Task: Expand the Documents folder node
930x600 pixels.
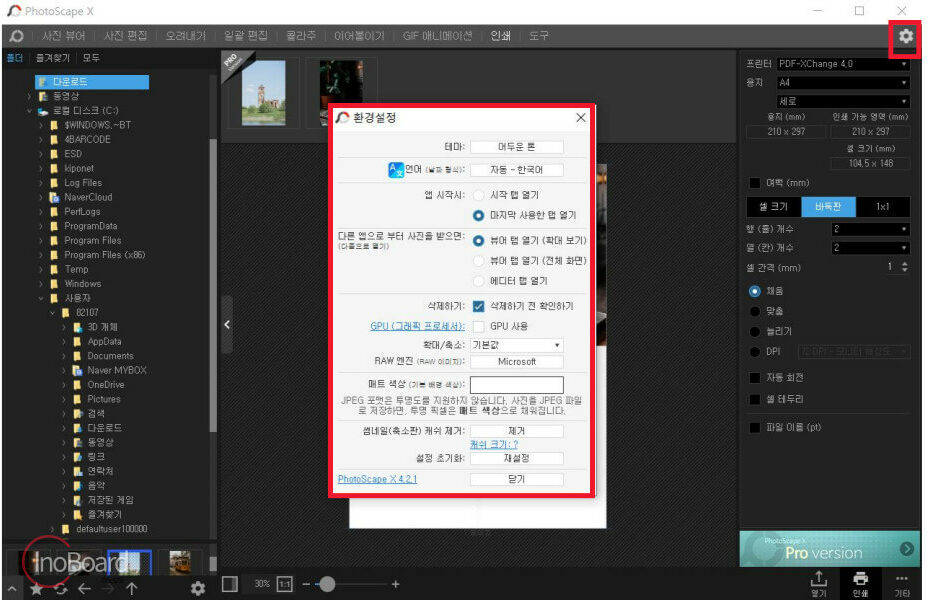Action: [64, 356]
